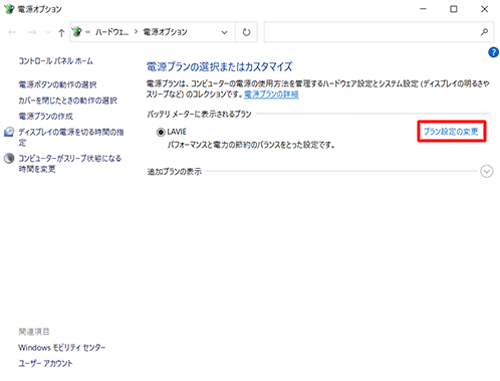Image resolution: width=500 pixels, height=381 pixels.
Task: Open the address bar history dropdown
Action: pyautogui.click(x=224, y=32)
